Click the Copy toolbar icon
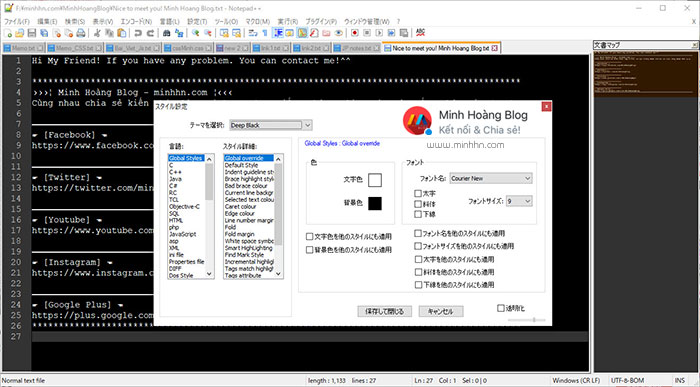The height and width of the screenshot is (387, 700). coord(109,33)
